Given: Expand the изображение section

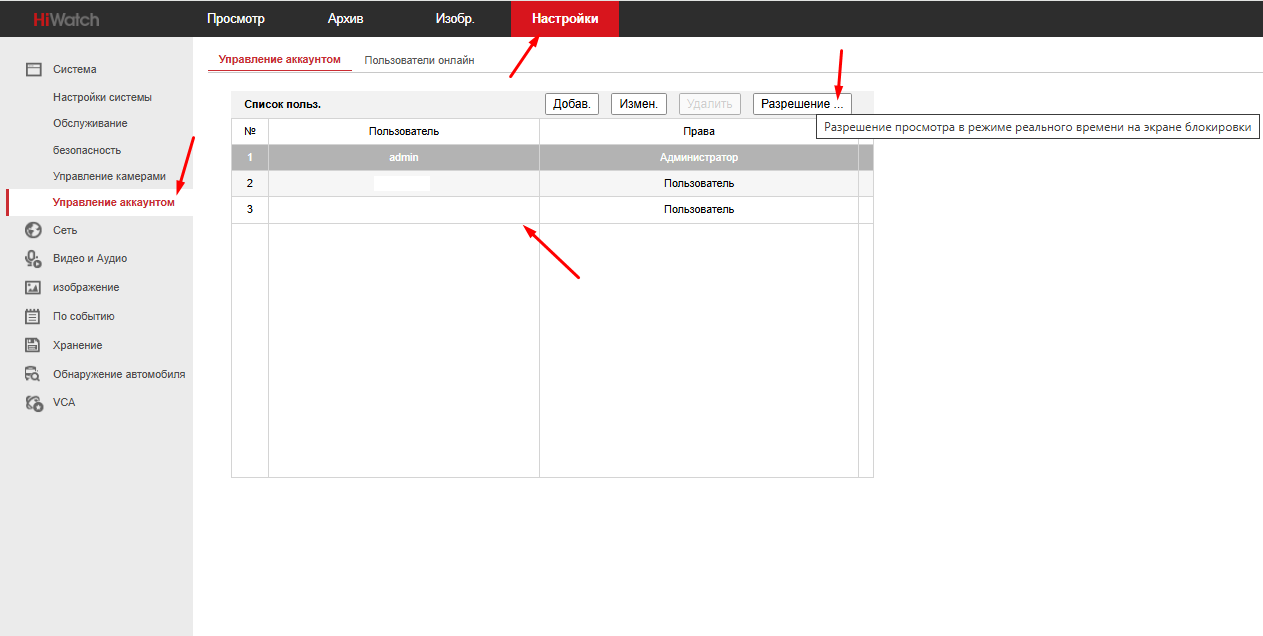Looking at the screenshot, I should pos(86,287).
